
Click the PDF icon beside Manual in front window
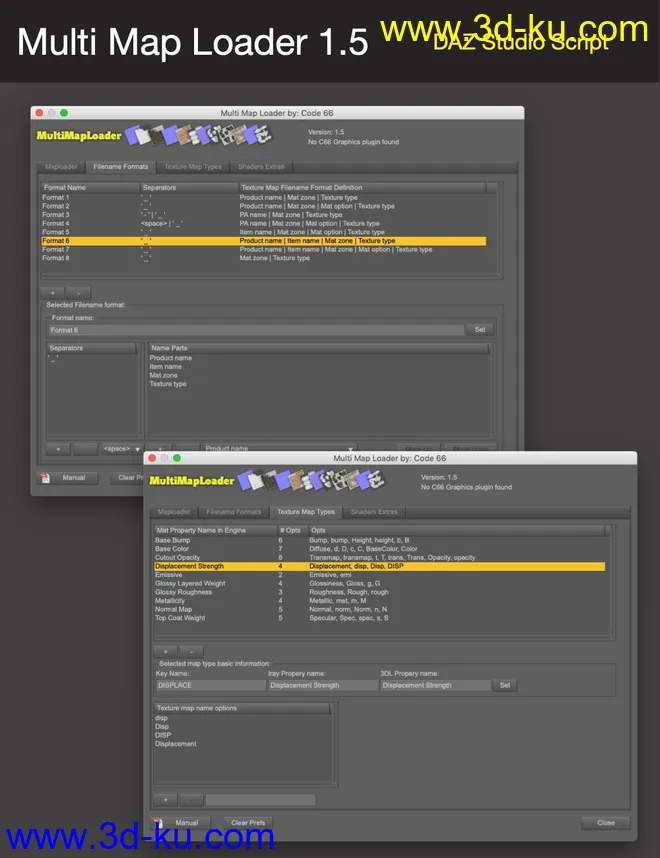point(158,823)
